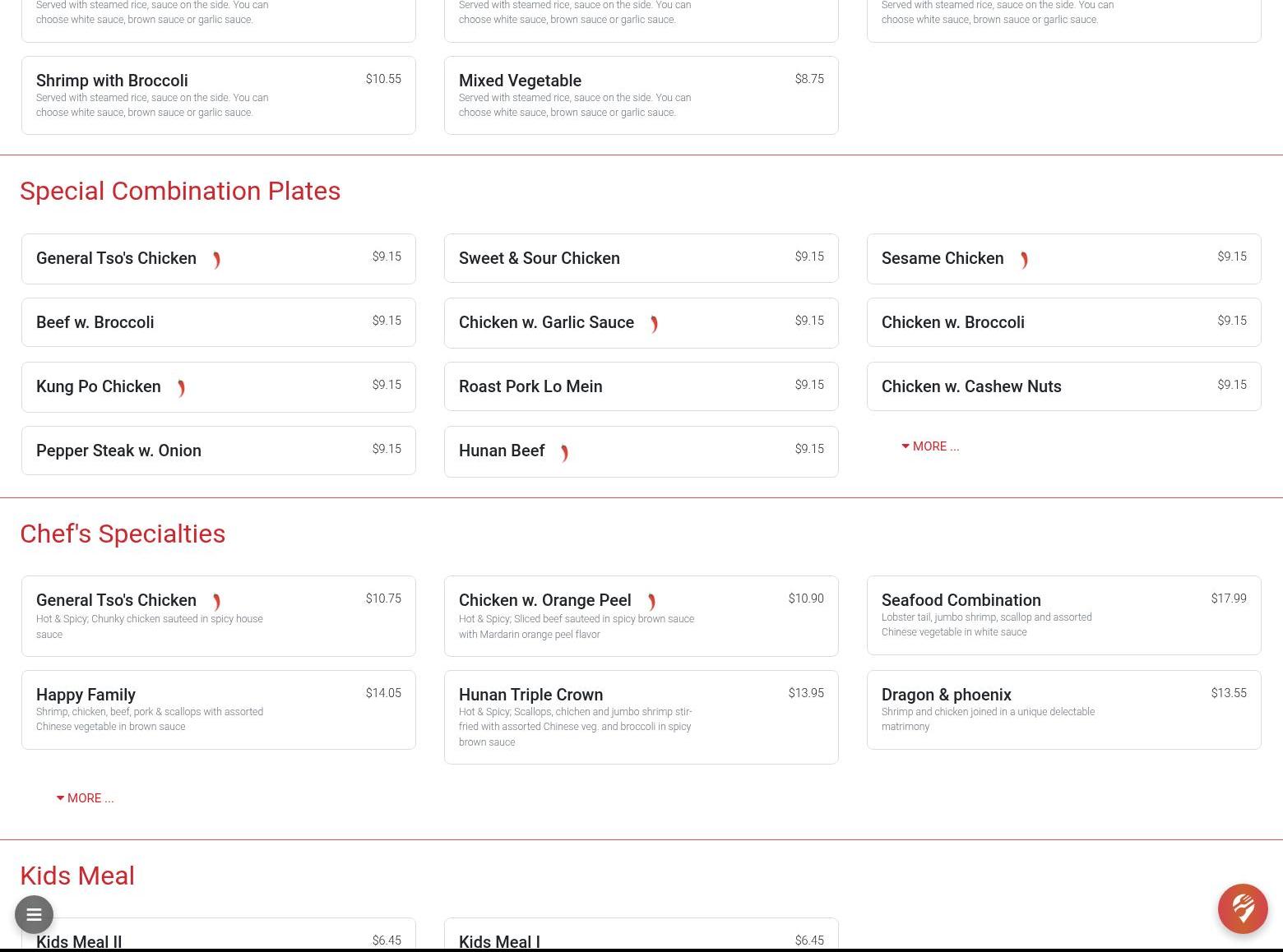Viewport: 1283px width, 952px height.
Task: Click the Chef's Specialties section heading
Action: 123,534
